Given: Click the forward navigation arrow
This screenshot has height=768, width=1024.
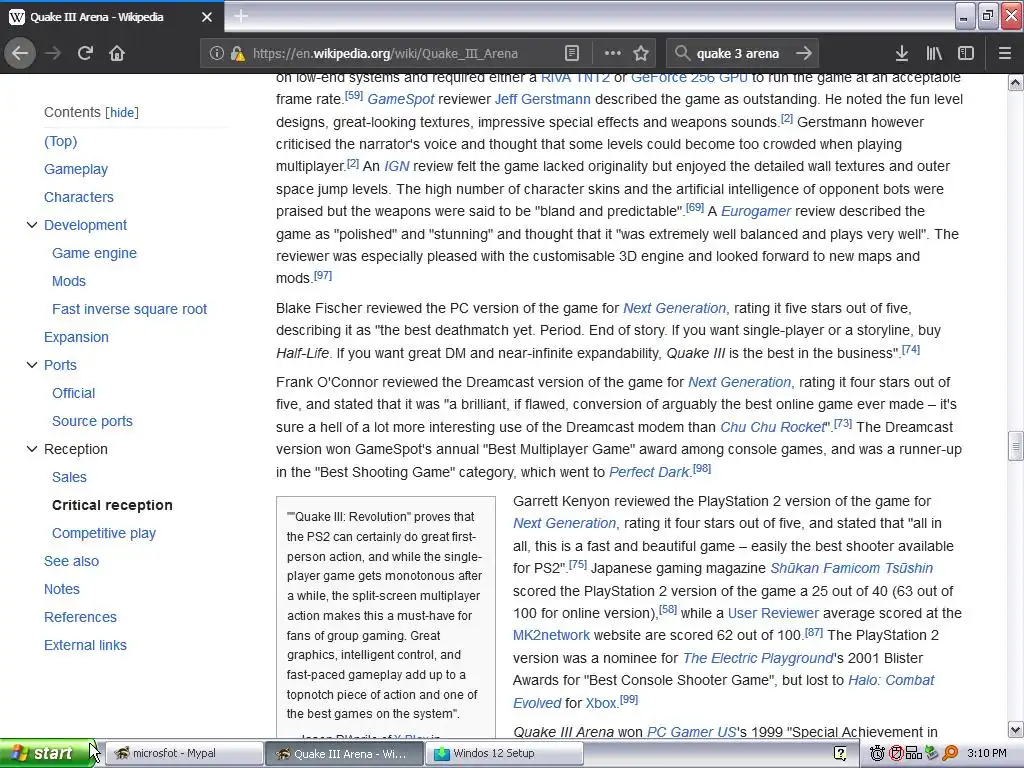Looking at the screenshot, I should point(53,54).
